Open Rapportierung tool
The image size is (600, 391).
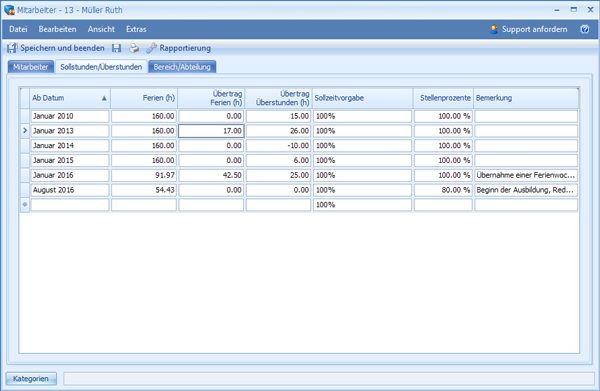coord(178,48)
